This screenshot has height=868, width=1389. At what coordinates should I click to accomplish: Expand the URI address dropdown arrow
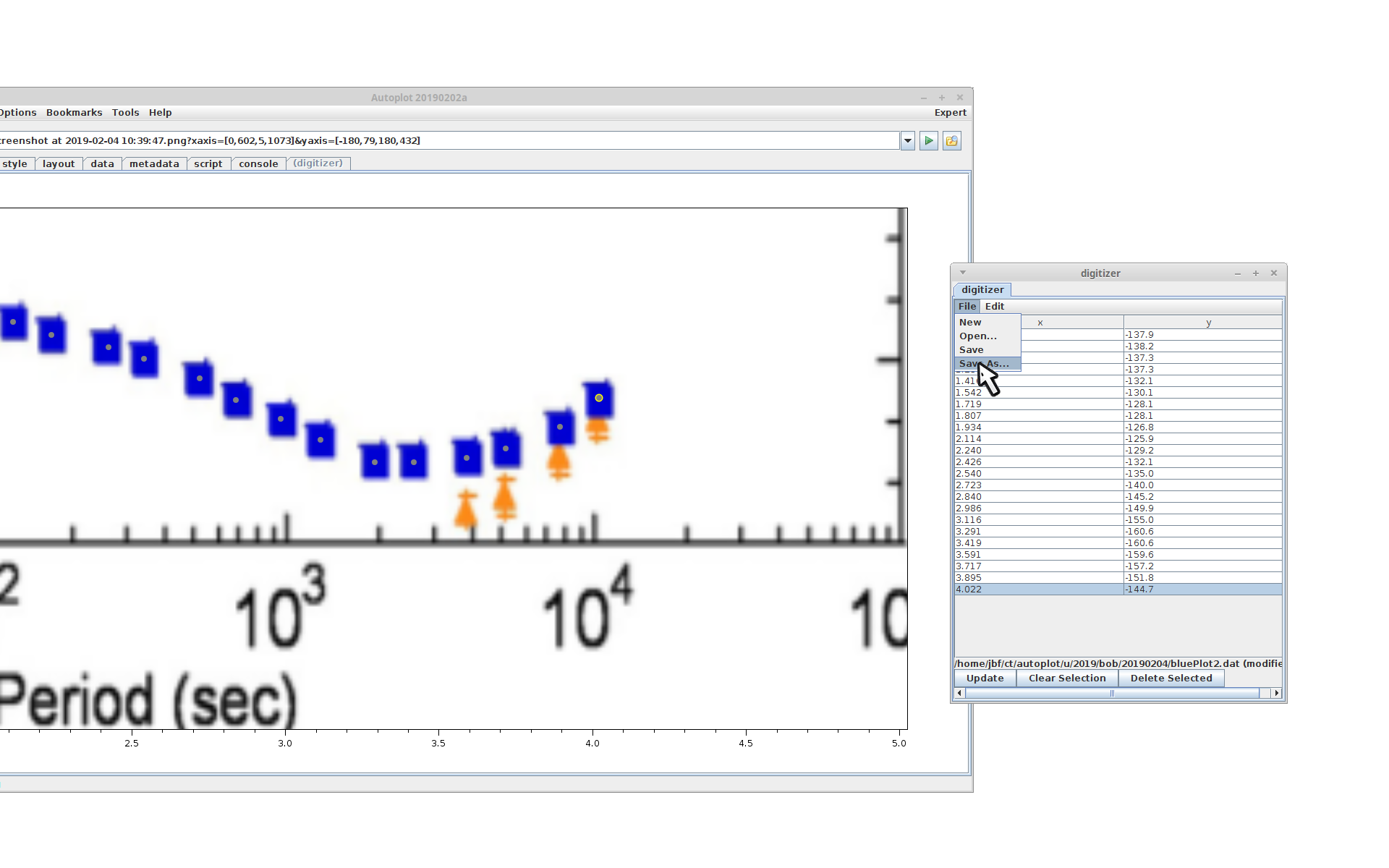point(908,141)
